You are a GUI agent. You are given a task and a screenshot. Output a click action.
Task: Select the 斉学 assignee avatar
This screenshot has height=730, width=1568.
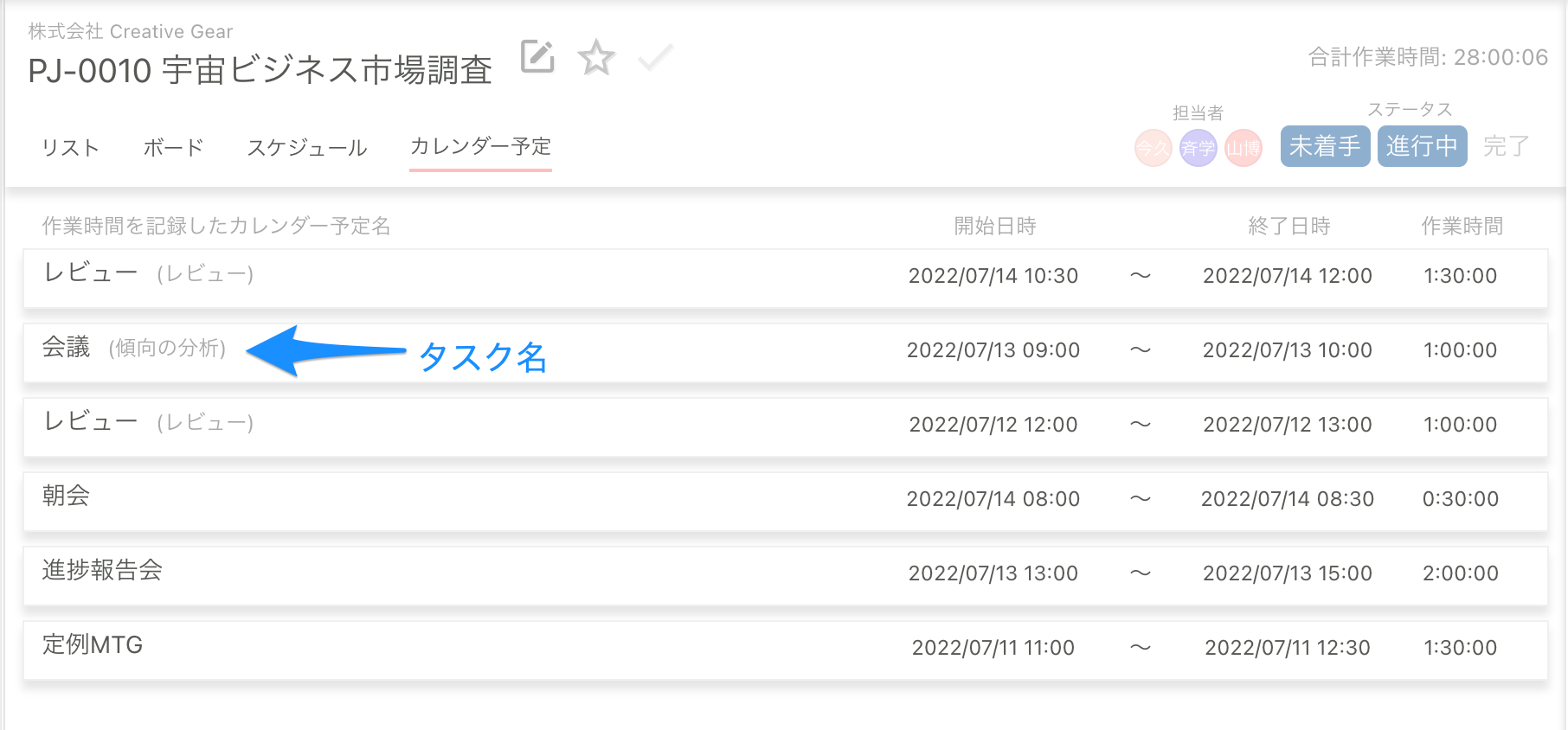point(1198,147)
